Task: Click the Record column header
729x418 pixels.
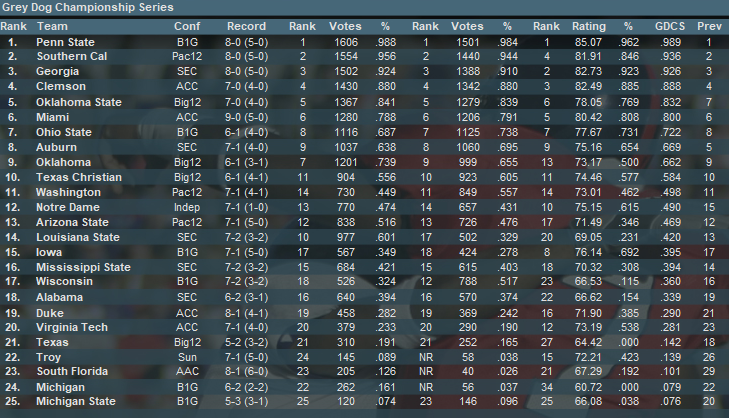Action: tap(246, 27)
